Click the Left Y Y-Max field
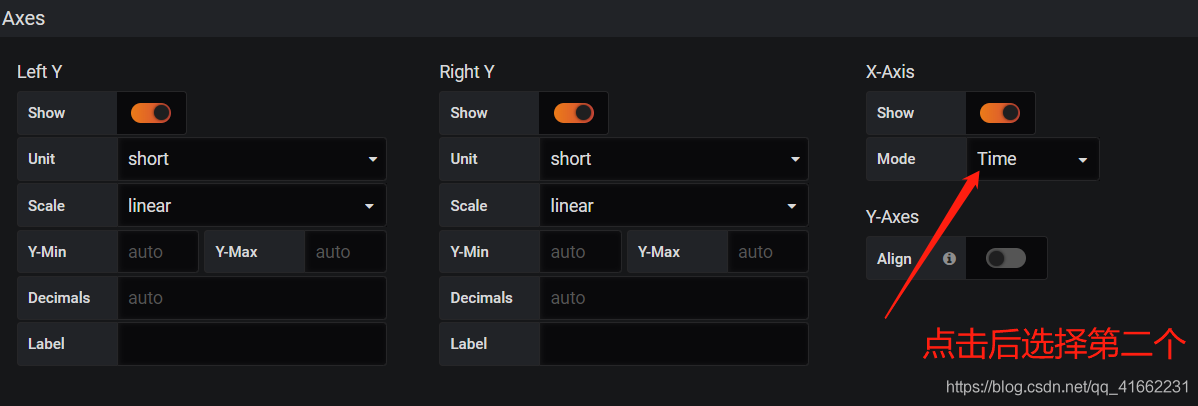Viewport: 1198px width, 406px height. [x=346, y=252]
